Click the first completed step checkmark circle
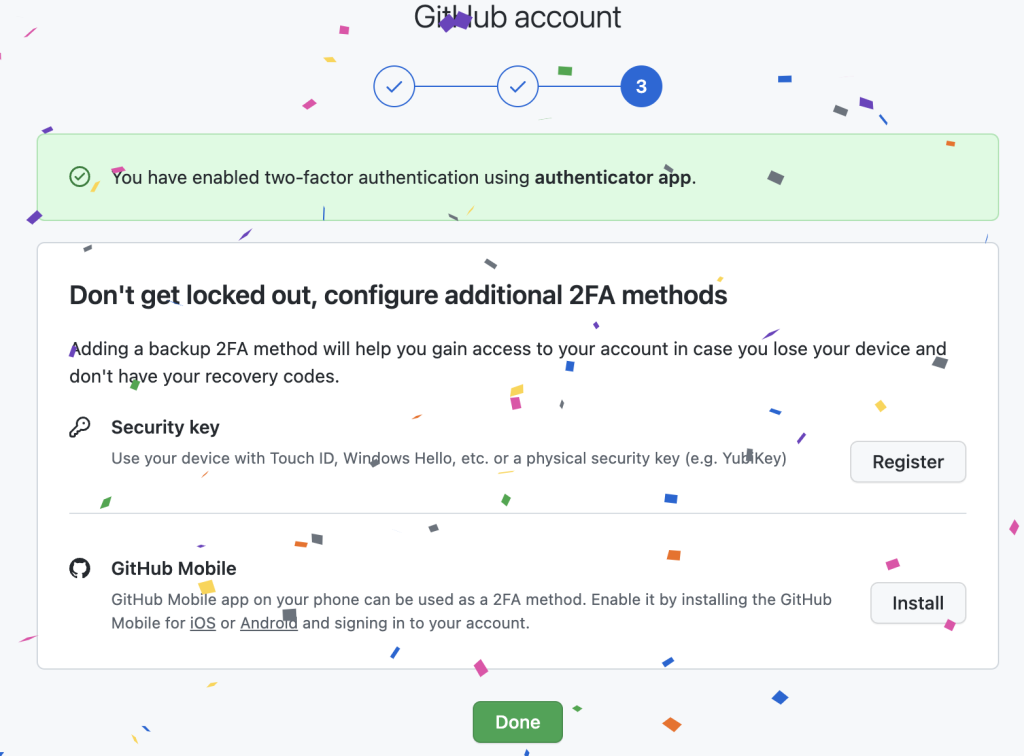Screen dimensions: 1024x756 click(x=394, y=87)
